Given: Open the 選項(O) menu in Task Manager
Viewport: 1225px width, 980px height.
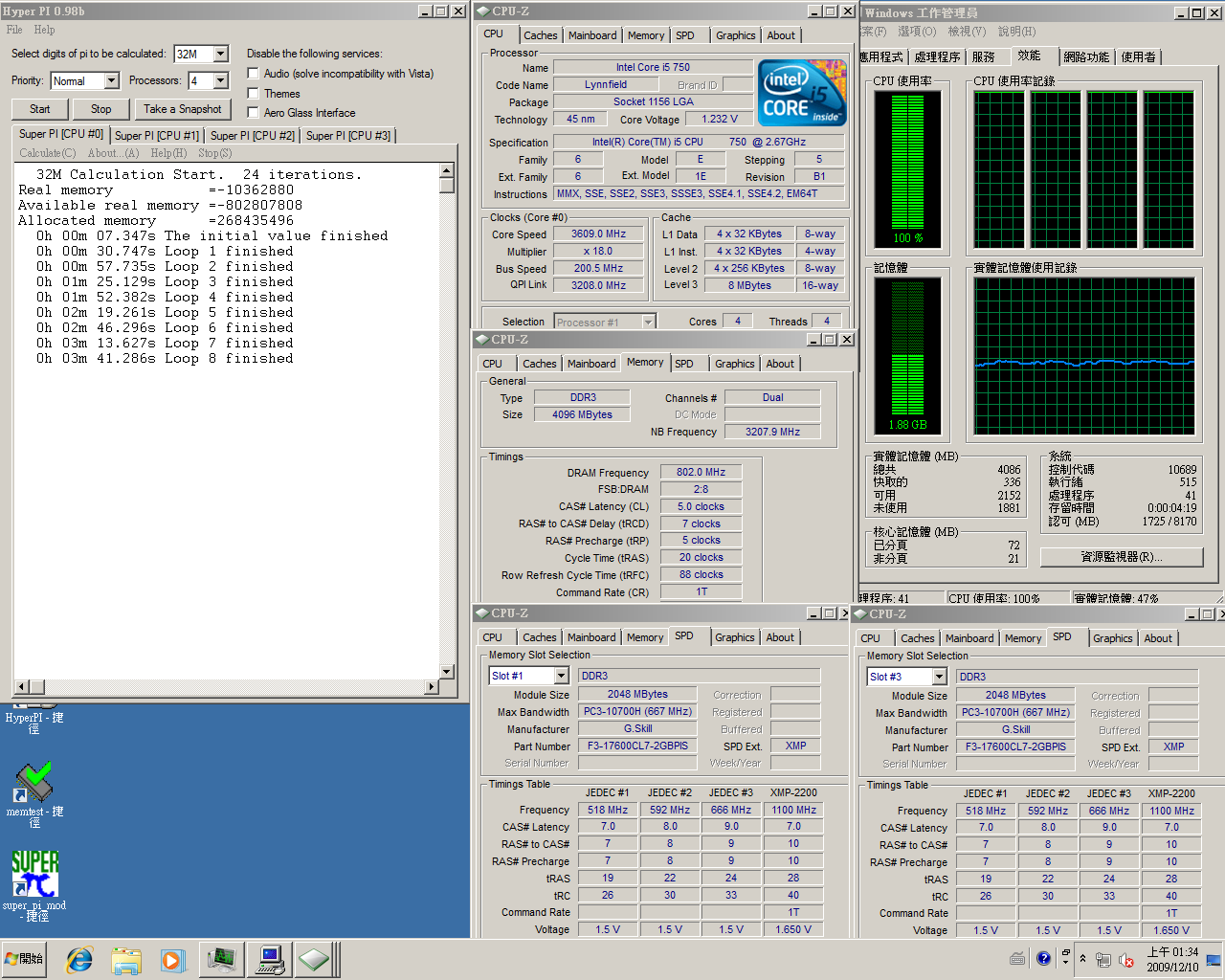Looking at the screenshot, I should 917,32.
